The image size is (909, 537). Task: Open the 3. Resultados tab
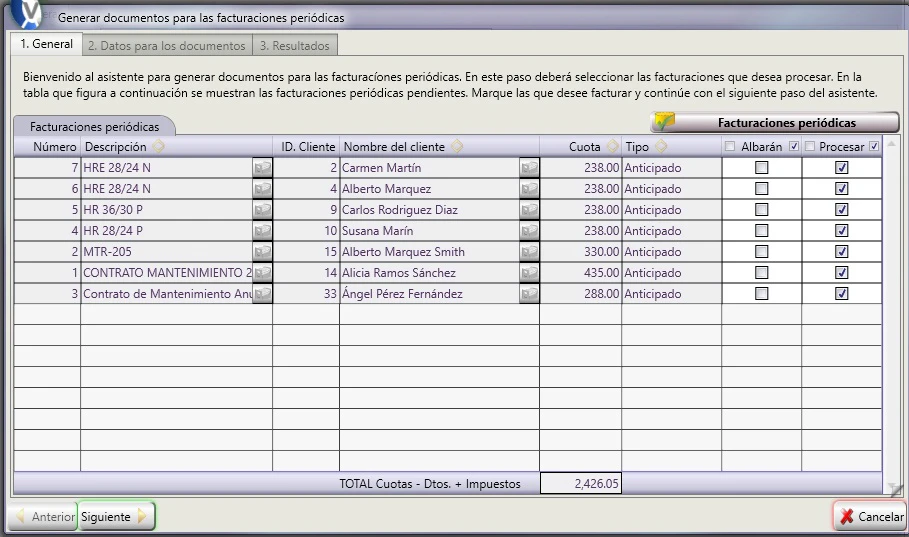pyautogui.click(x=294, y=46)
